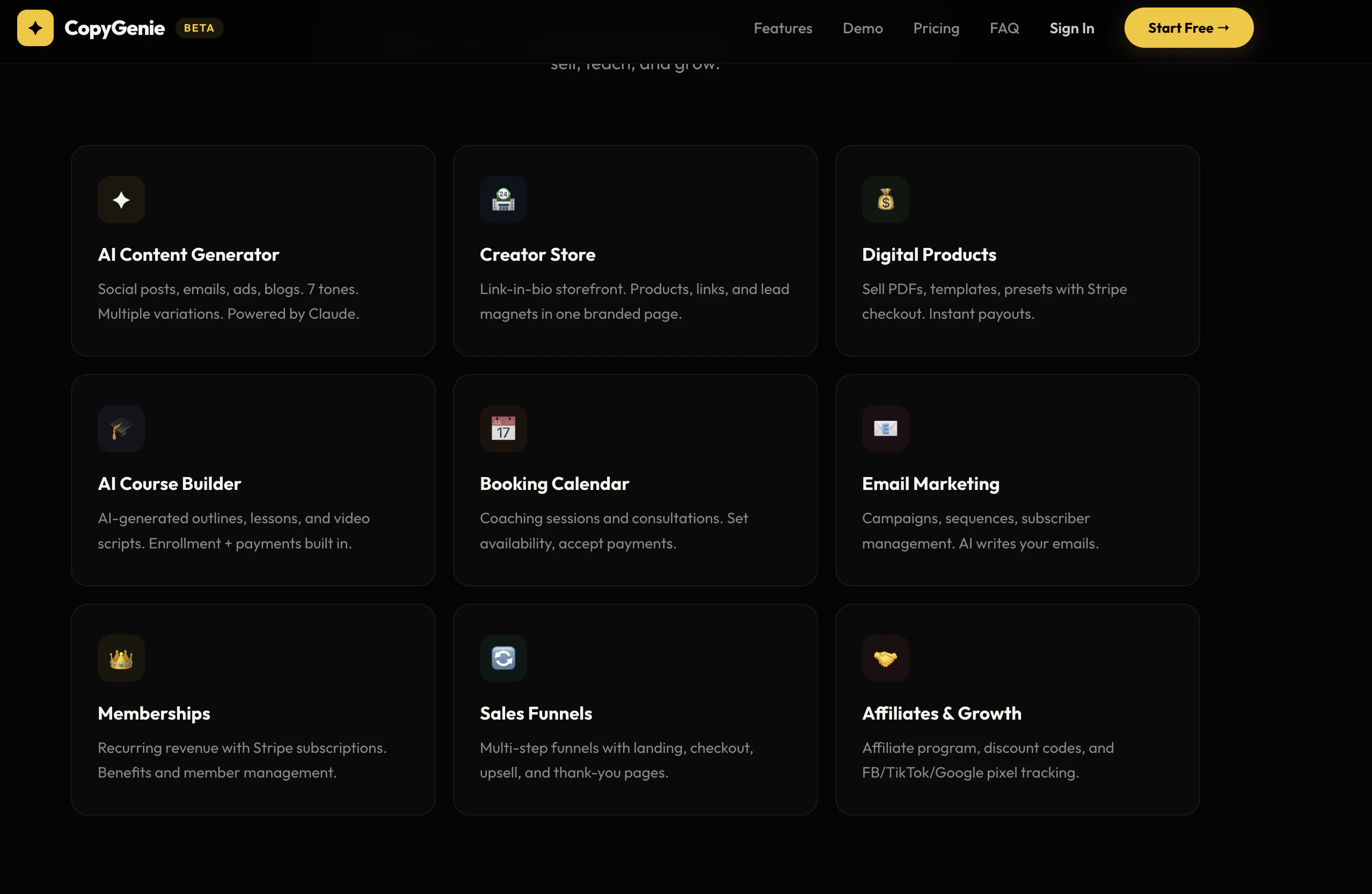The height and width of the screenshot is (894, 1372).
Task: Click the graduation cap AI Course Builder icon
Action: click(x=121, y=429)
